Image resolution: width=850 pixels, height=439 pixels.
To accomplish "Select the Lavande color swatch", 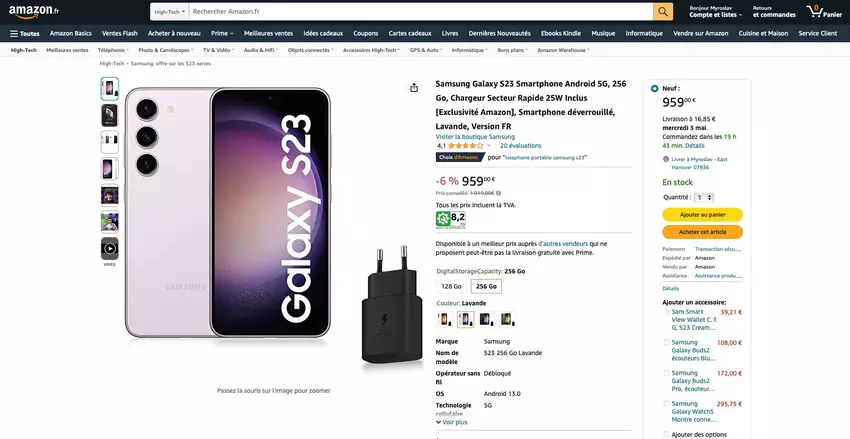I will pos(465,319).
